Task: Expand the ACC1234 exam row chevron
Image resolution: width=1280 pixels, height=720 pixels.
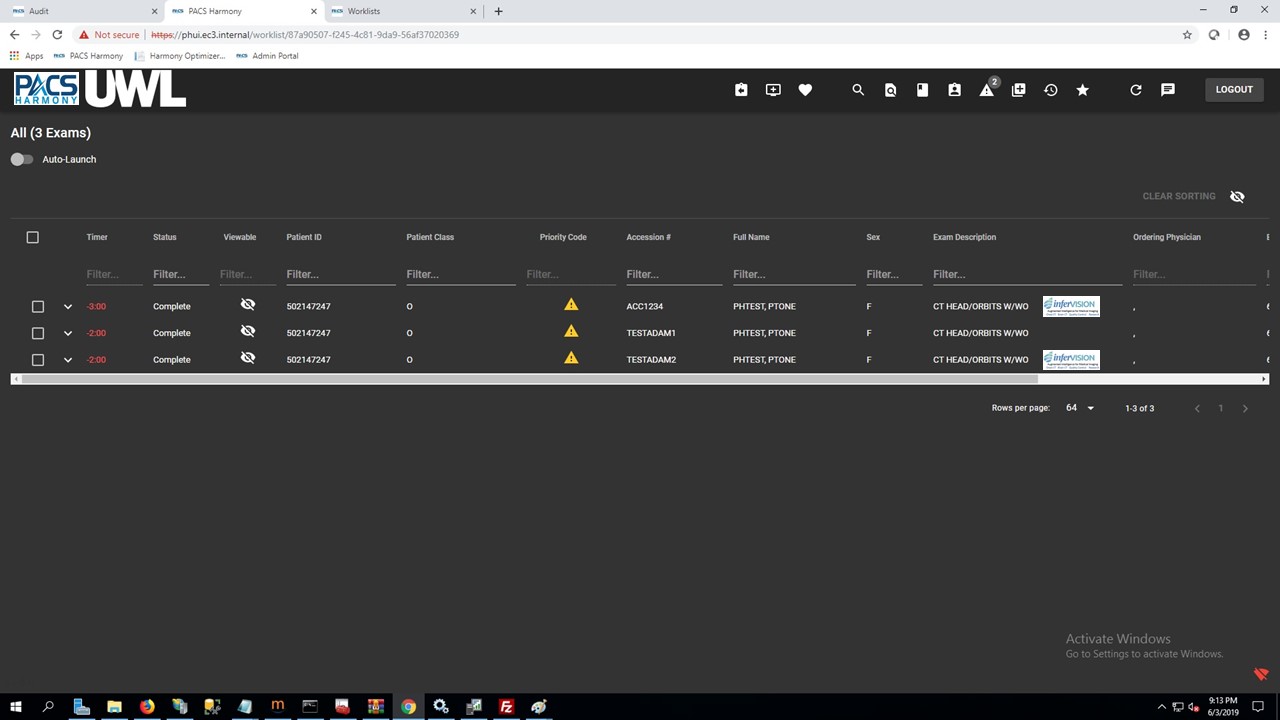Action: [x=68, y=307]
